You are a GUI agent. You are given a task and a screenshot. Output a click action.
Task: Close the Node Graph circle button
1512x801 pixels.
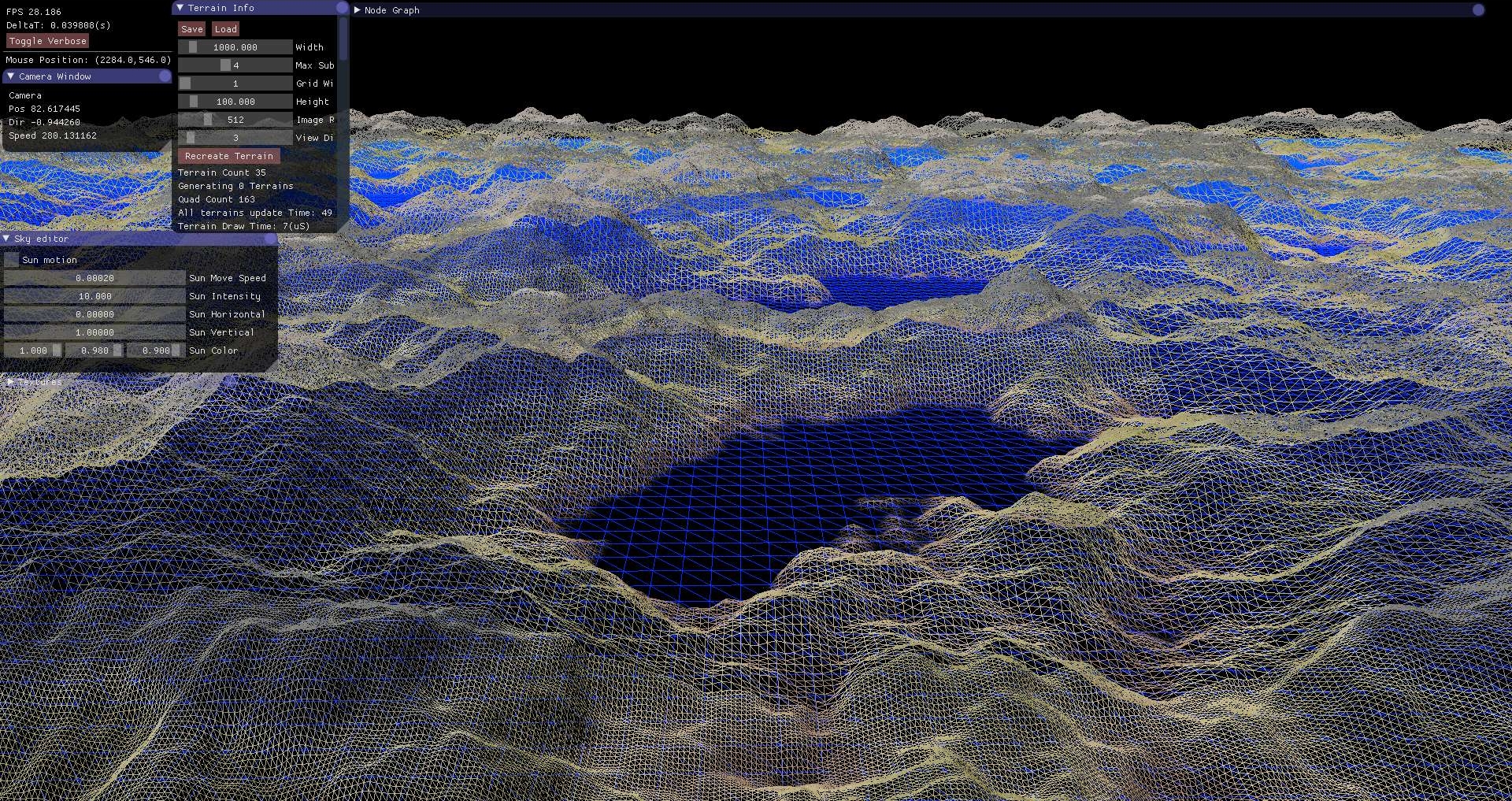tap(1478, 10)
